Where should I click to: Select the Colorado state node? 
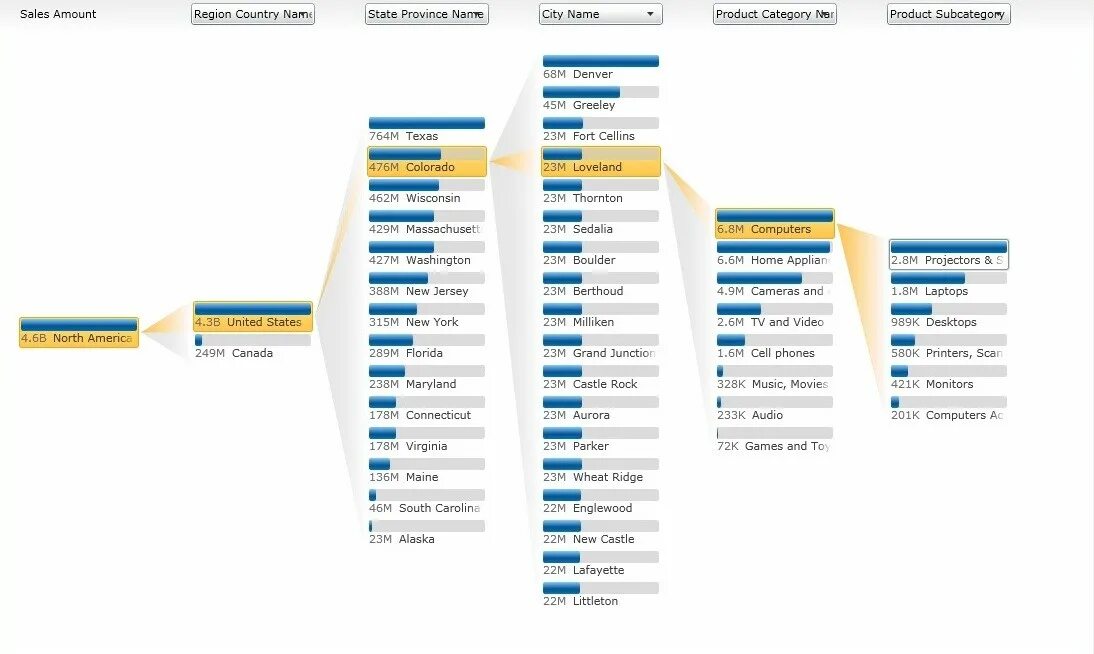[427, 161]
